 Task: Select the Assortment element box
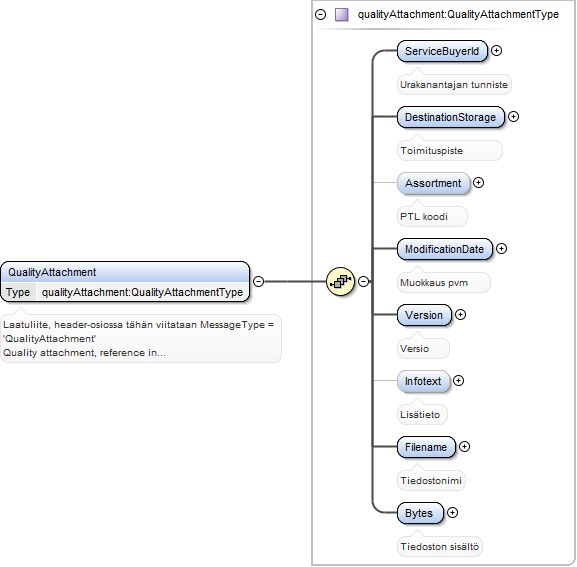point(433,183)
